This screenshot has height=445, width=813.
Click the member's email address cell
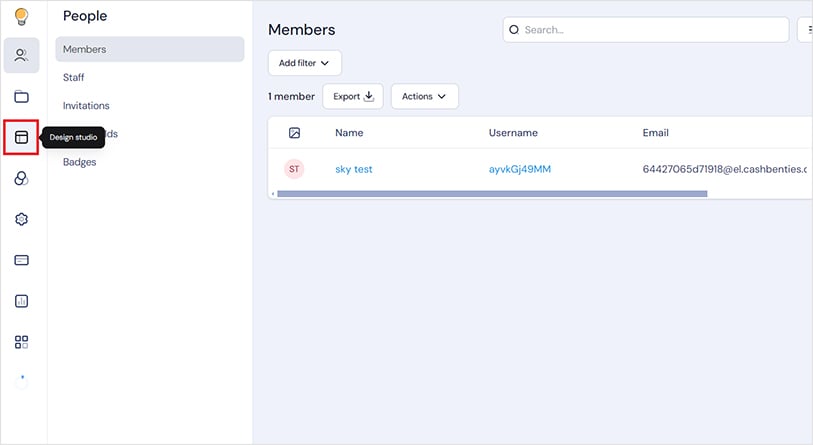point(725,169)
